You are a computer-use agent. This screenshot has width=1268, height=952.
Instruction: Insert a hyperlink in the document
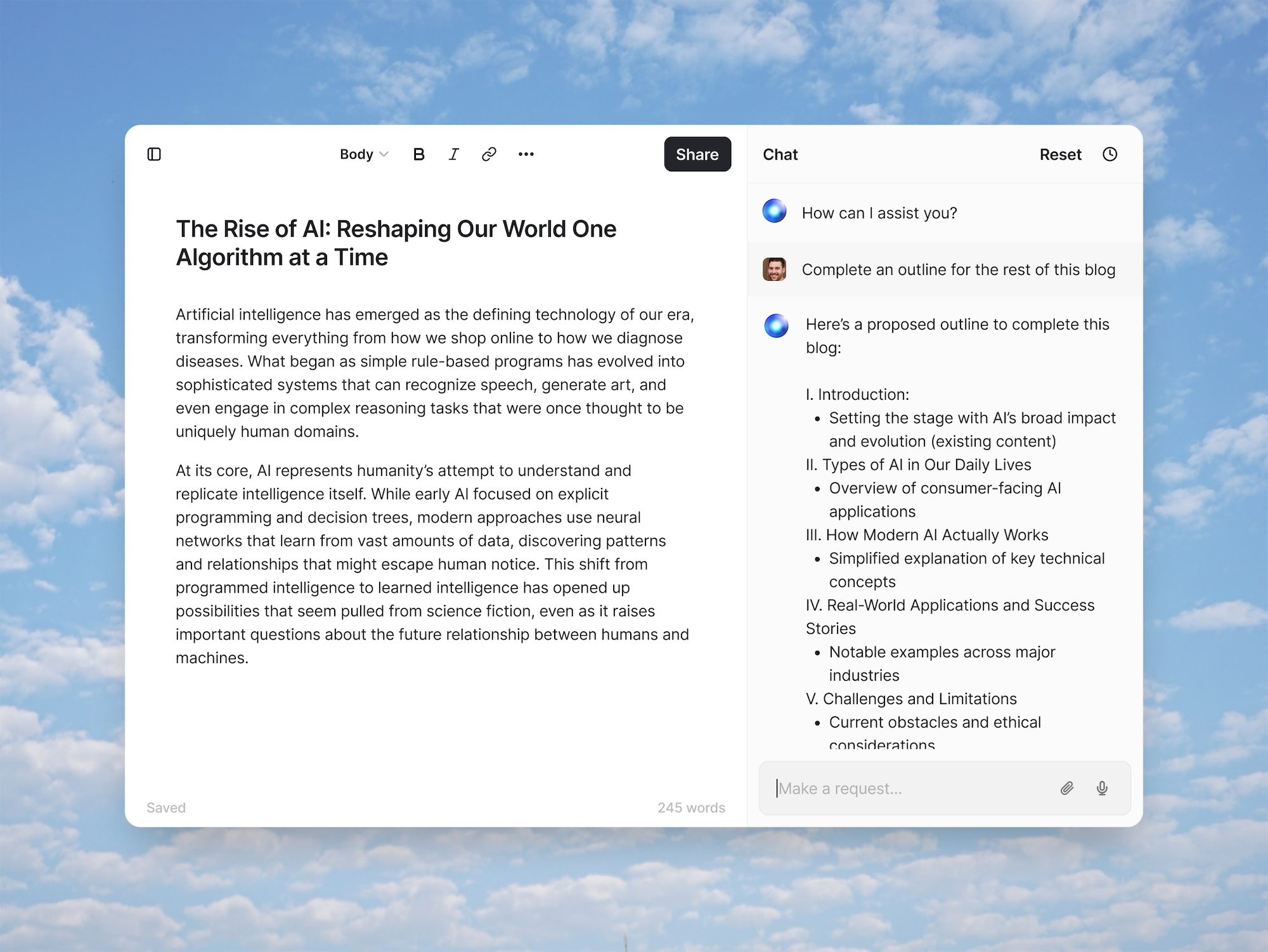[x=489, y=154]
